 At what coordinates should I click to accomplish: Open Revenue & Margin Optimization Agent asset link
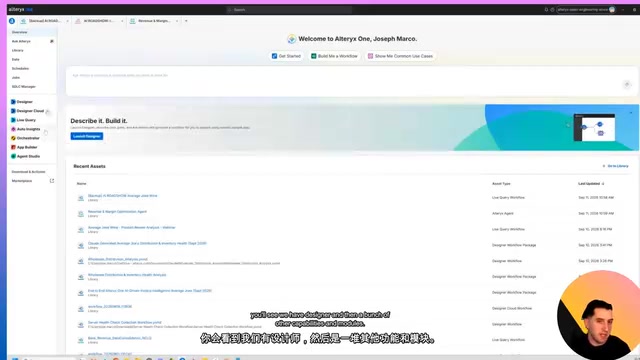(117, 211)
